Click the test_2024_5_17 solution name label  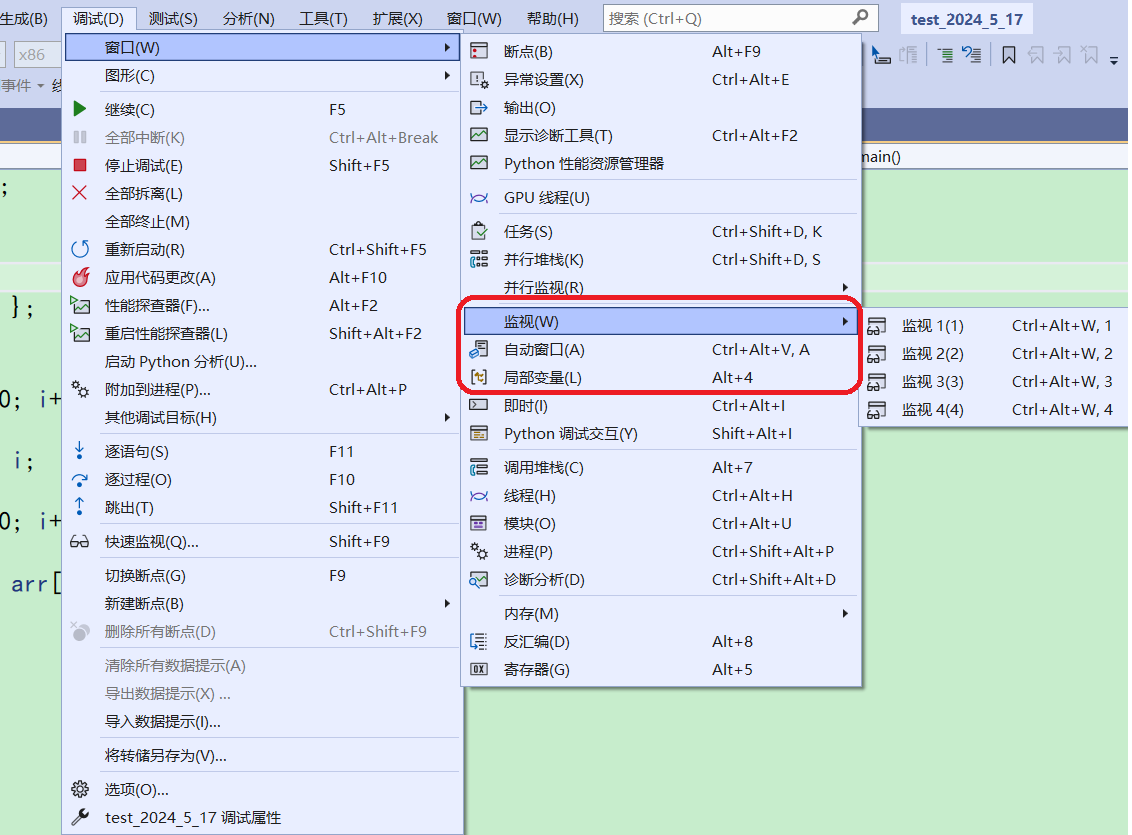pyautogui.click(x=967, y=19)
